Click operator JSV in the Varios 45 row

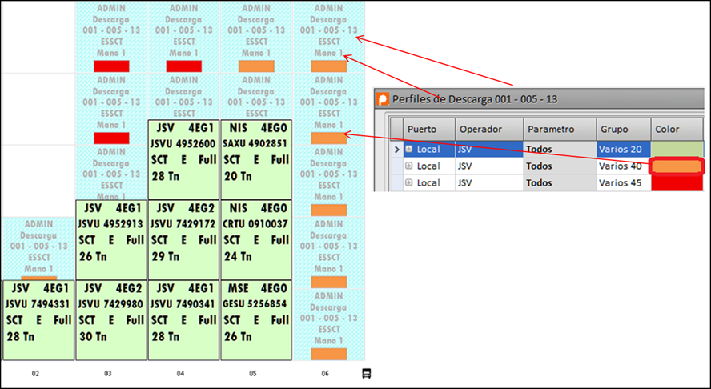coord(489,183)
